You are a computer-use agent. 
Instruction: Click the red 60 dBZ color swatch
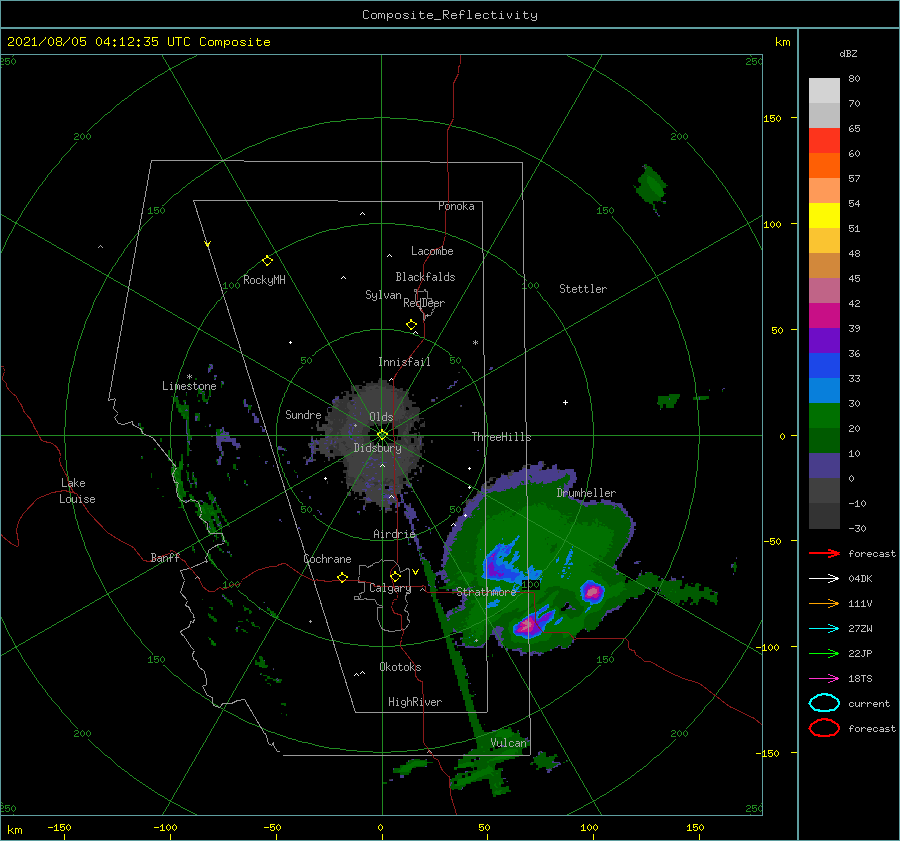[824, 141]
